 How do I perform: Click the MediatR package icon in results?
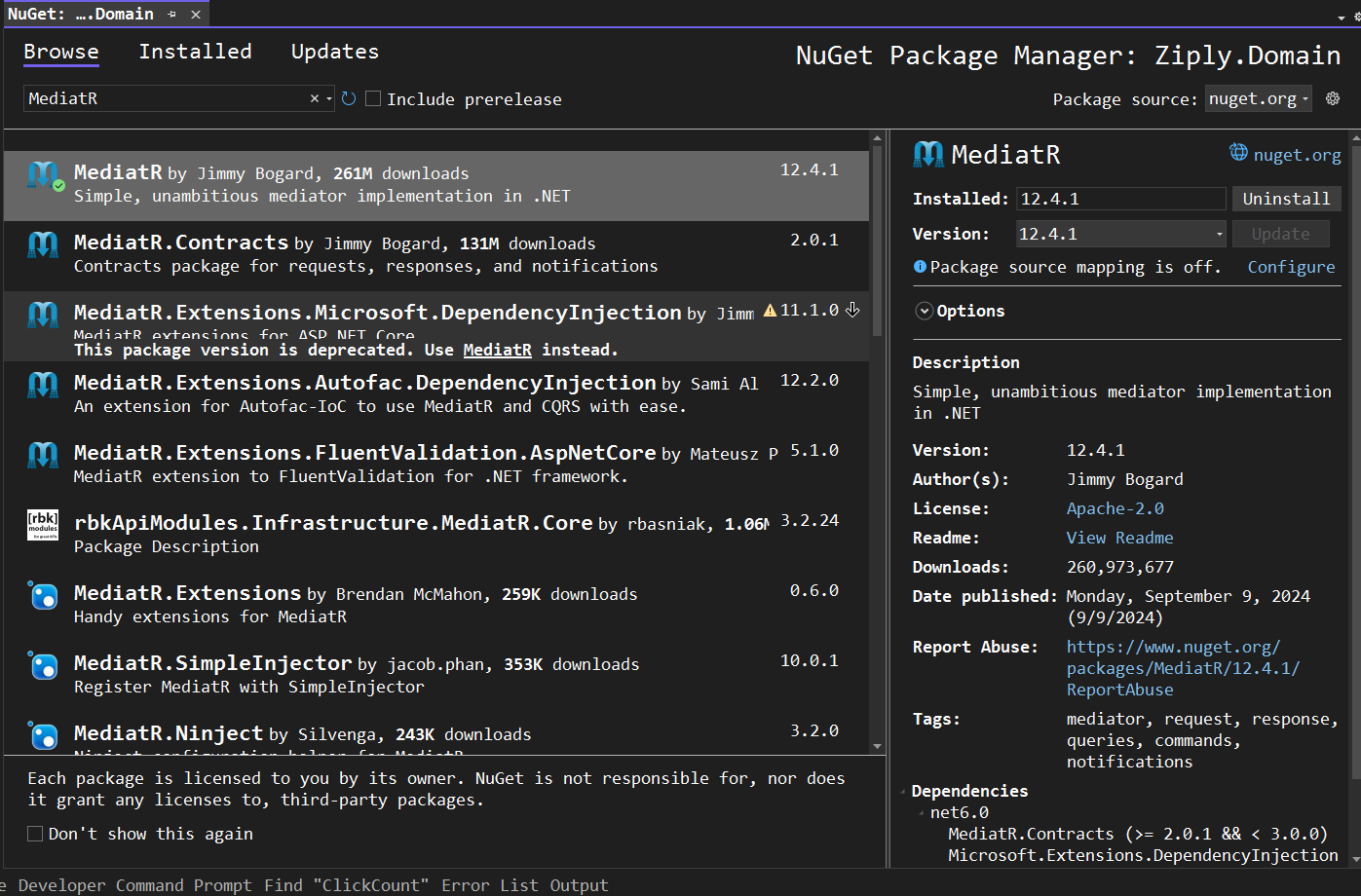(43, 175)
